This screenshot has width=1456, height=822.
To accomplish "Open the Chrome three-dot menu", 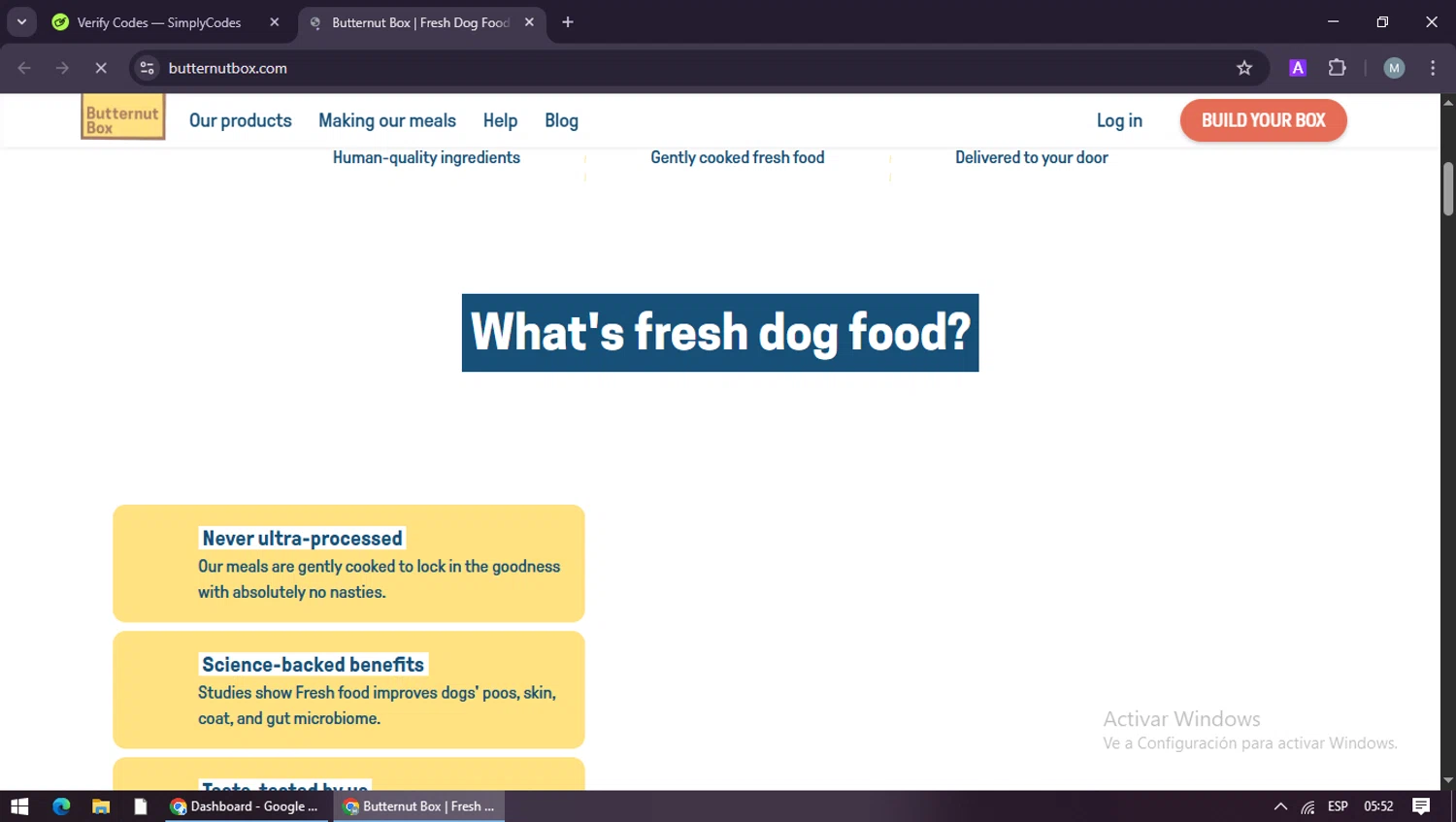I will point(1433,68).
